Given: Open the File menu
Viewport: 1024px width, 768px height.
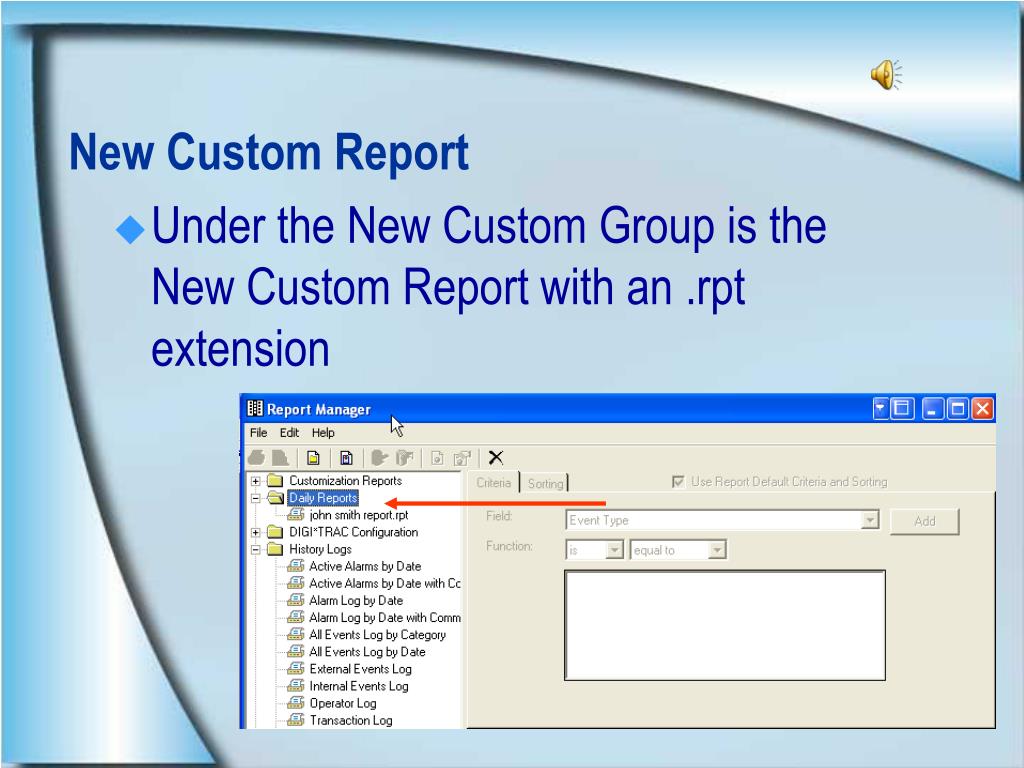Looking at the screenshot, I should click(x=259, y=432).
